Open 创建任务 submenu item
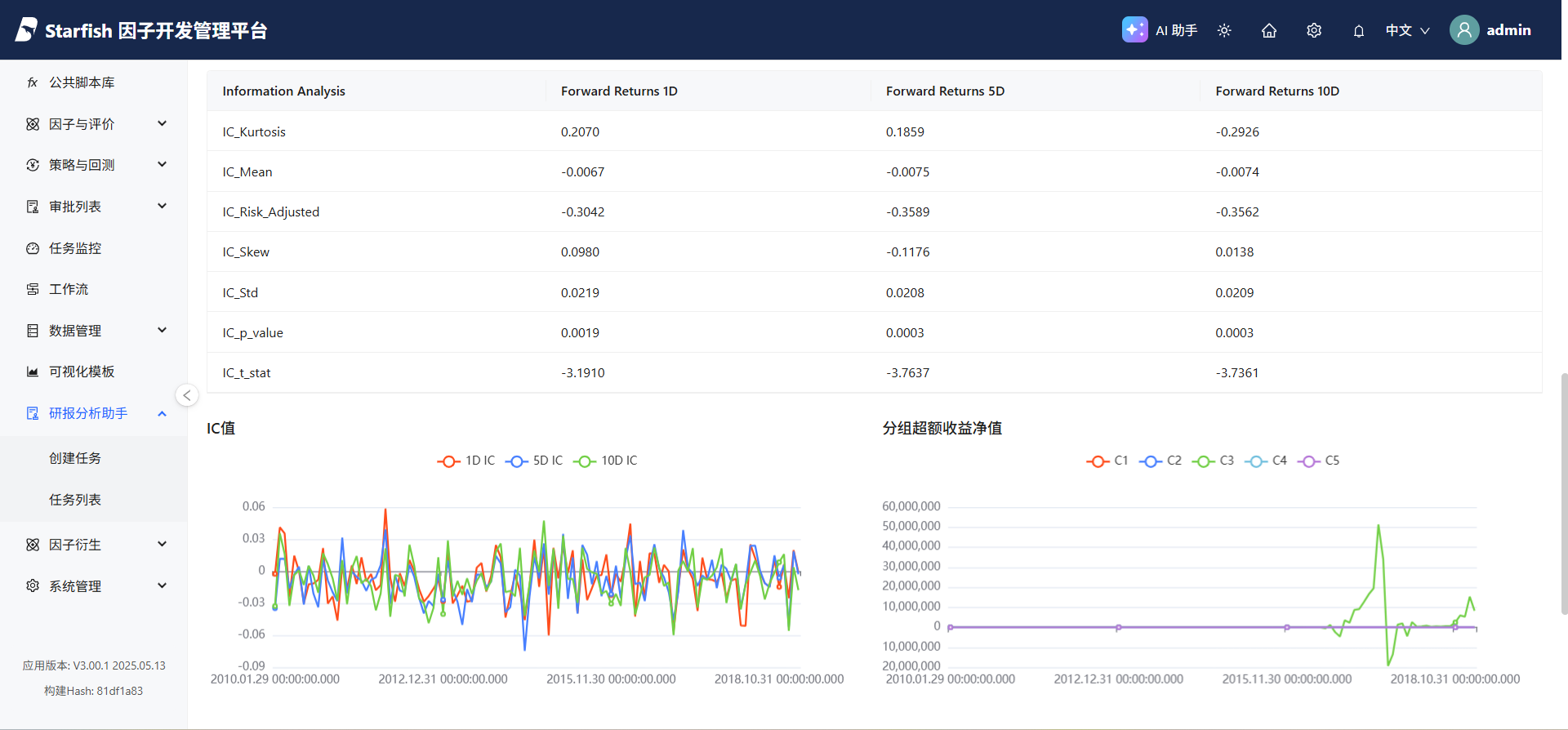Image resolution: width=1568 pixels, height=730 pixels. [x=75, y=458]
